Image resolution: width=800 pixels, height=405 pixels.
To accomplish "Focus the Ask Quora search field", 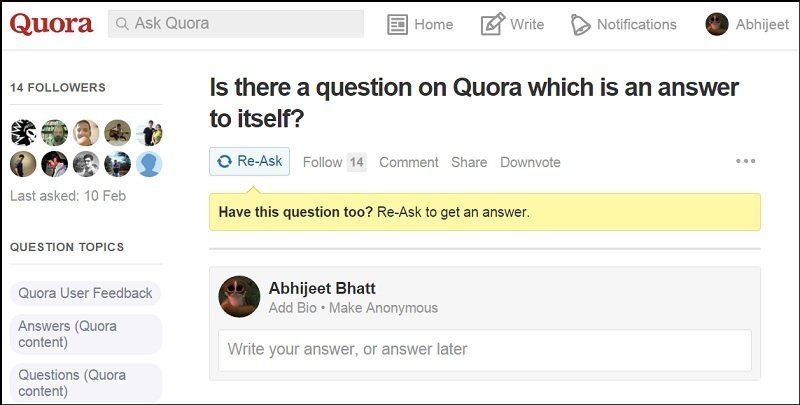I will [x=236, y=23].
